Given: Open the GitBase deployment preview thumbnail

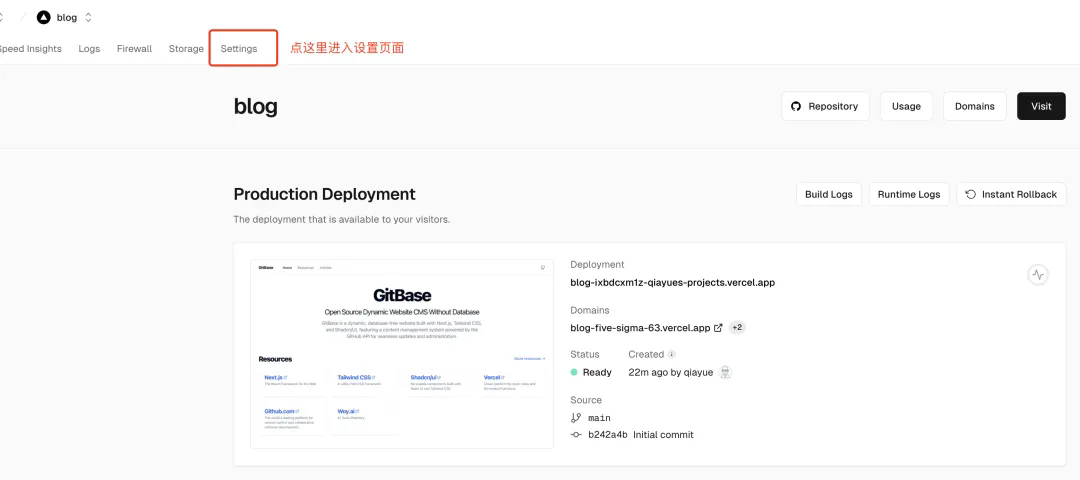Looking at the screenshot, I should pyautogui.click(x=402, y=354).
